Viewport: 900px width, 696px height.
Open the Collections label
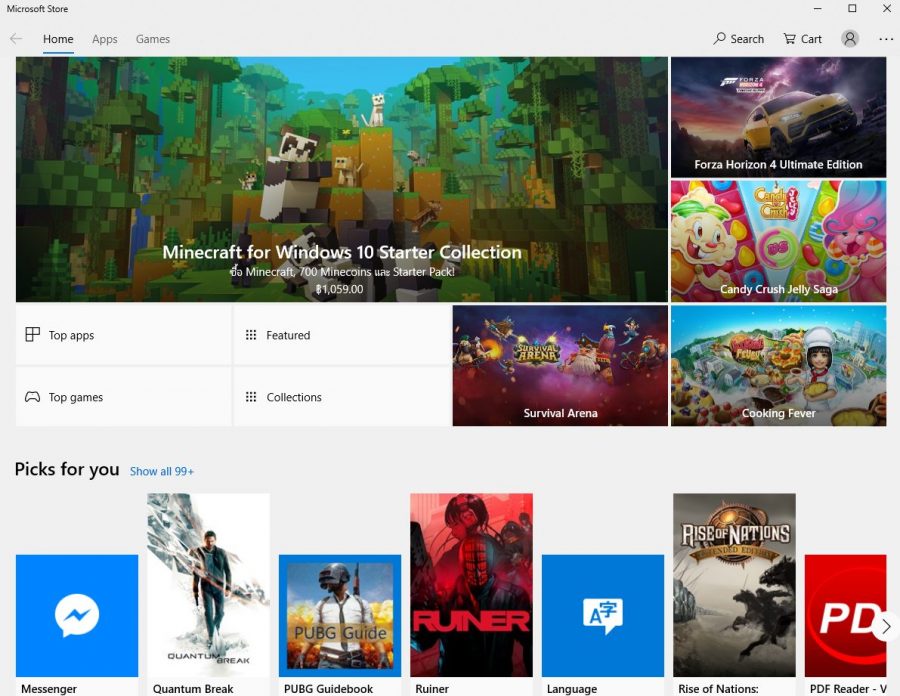click(x=294, y=397)
